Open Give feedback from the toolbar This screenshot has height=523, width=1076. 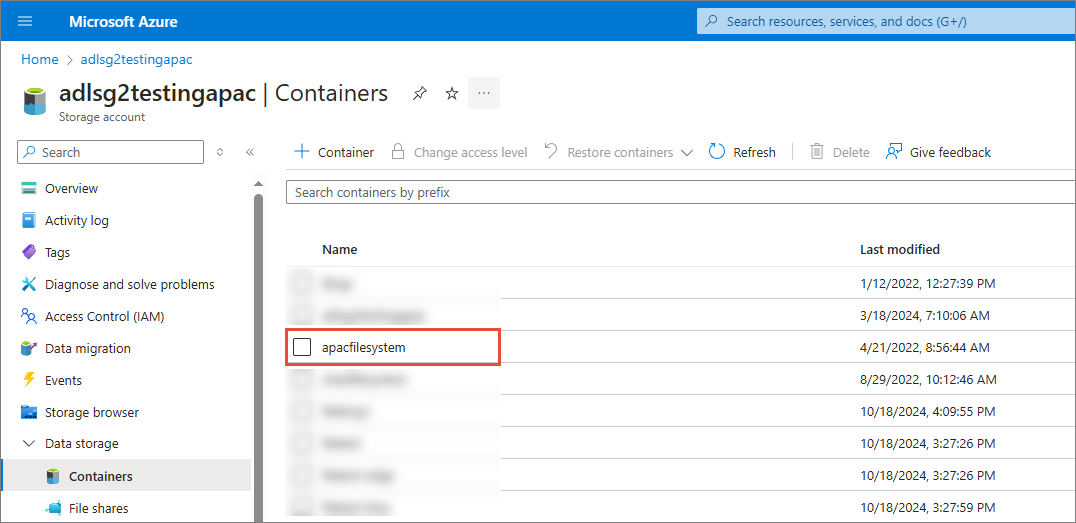click(938, 152)
